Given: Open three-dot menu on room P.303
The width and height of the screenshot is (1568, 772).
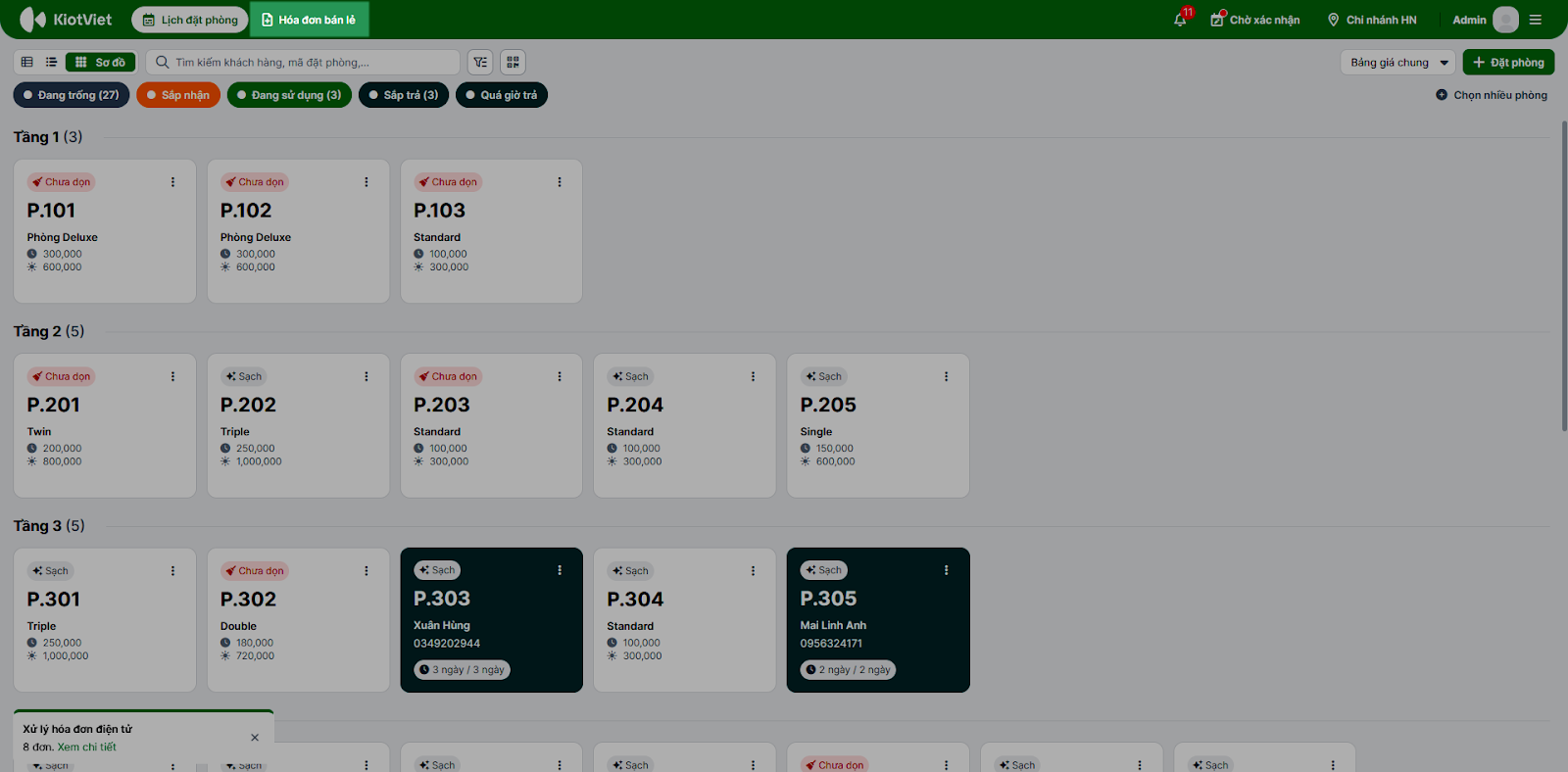Looking at the screenshot, I should 560,570.
